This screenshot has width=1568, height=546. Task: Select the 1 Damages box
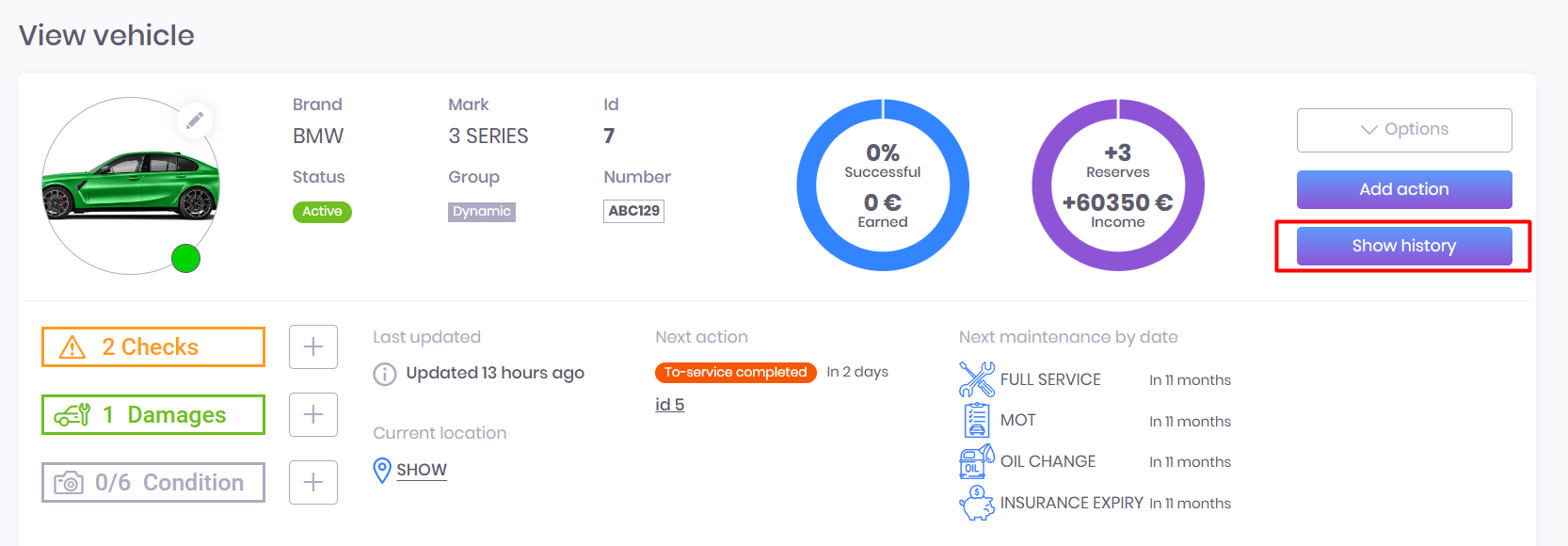coord(153,415)
